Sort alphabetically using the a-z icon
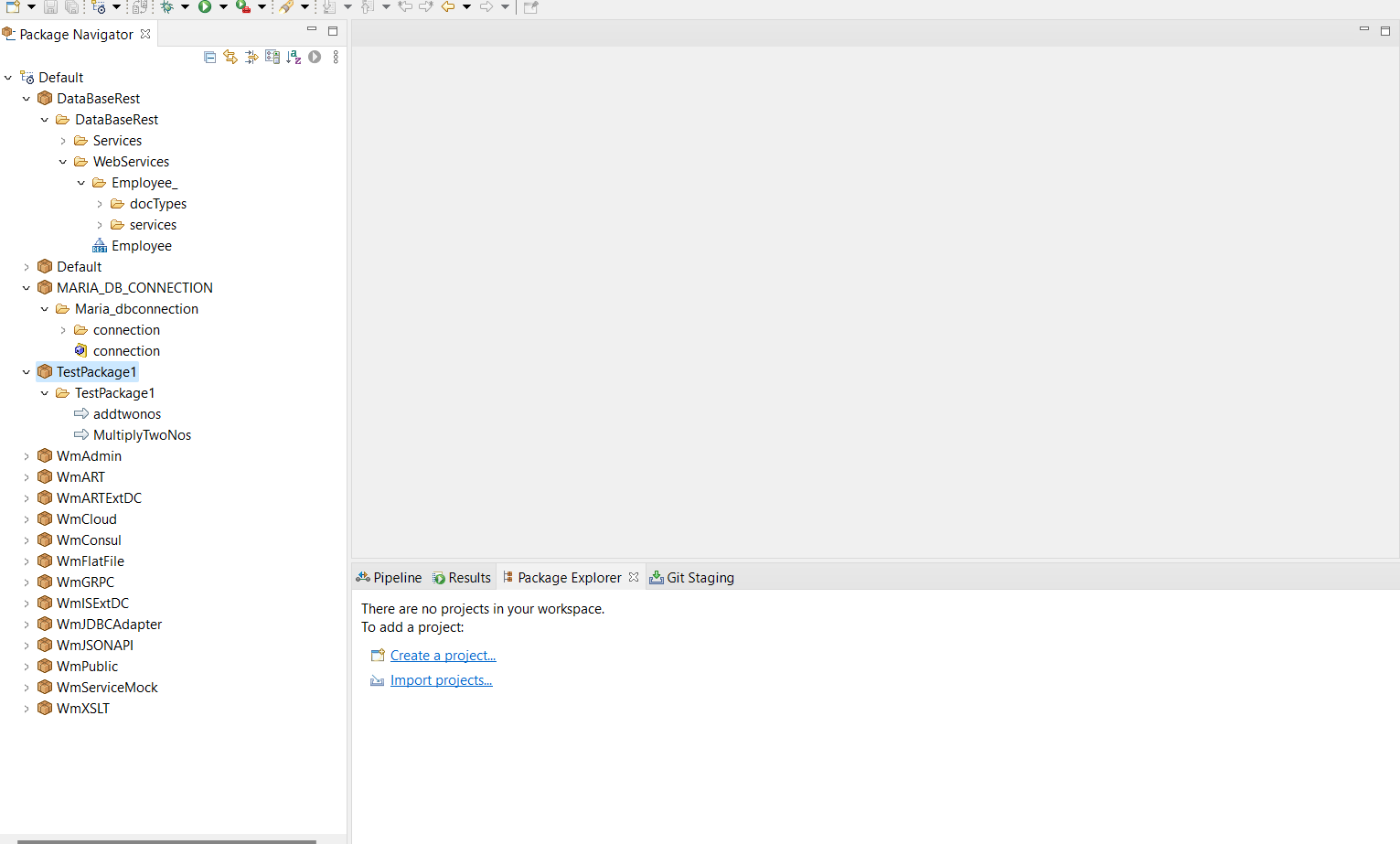Screen dimensions: 1400x844 pyautogui.click(x=293, y=57)
